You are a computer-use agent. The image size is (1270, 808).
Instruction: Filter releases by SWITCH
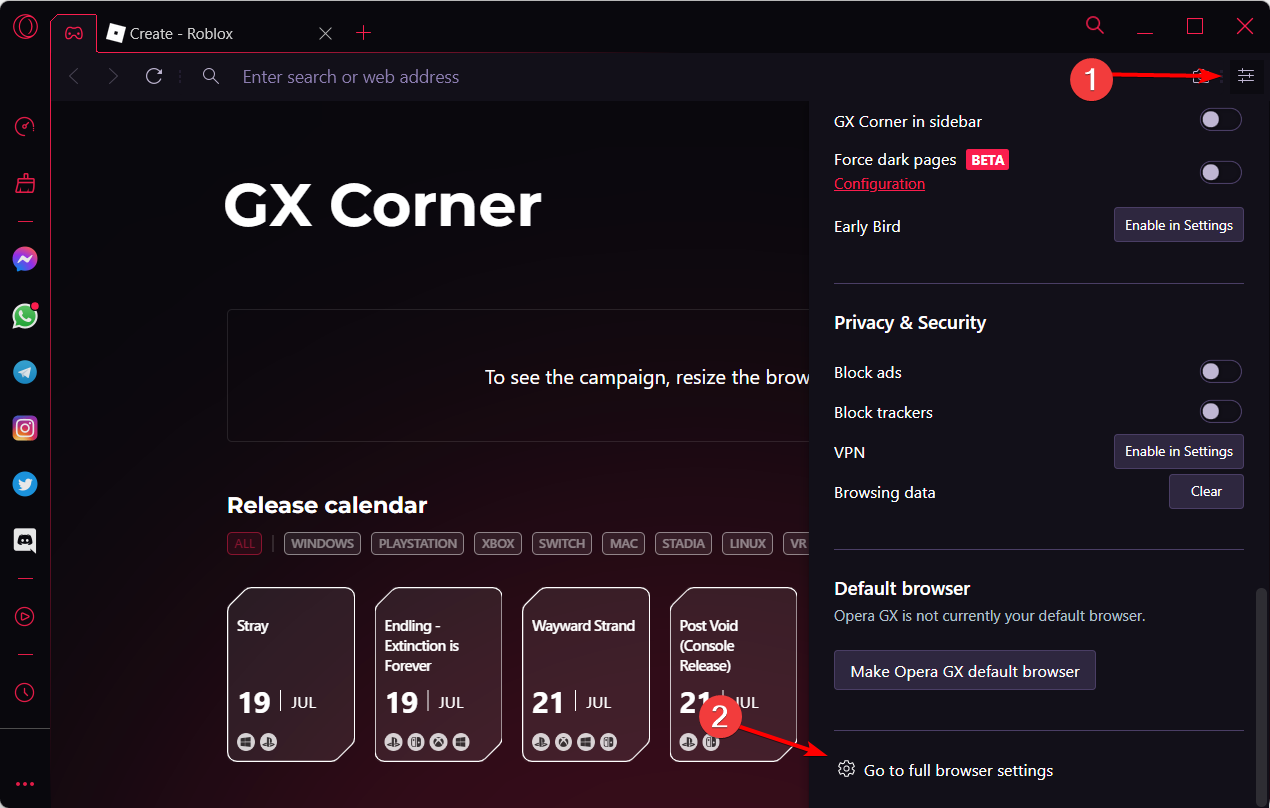(562, 544)
